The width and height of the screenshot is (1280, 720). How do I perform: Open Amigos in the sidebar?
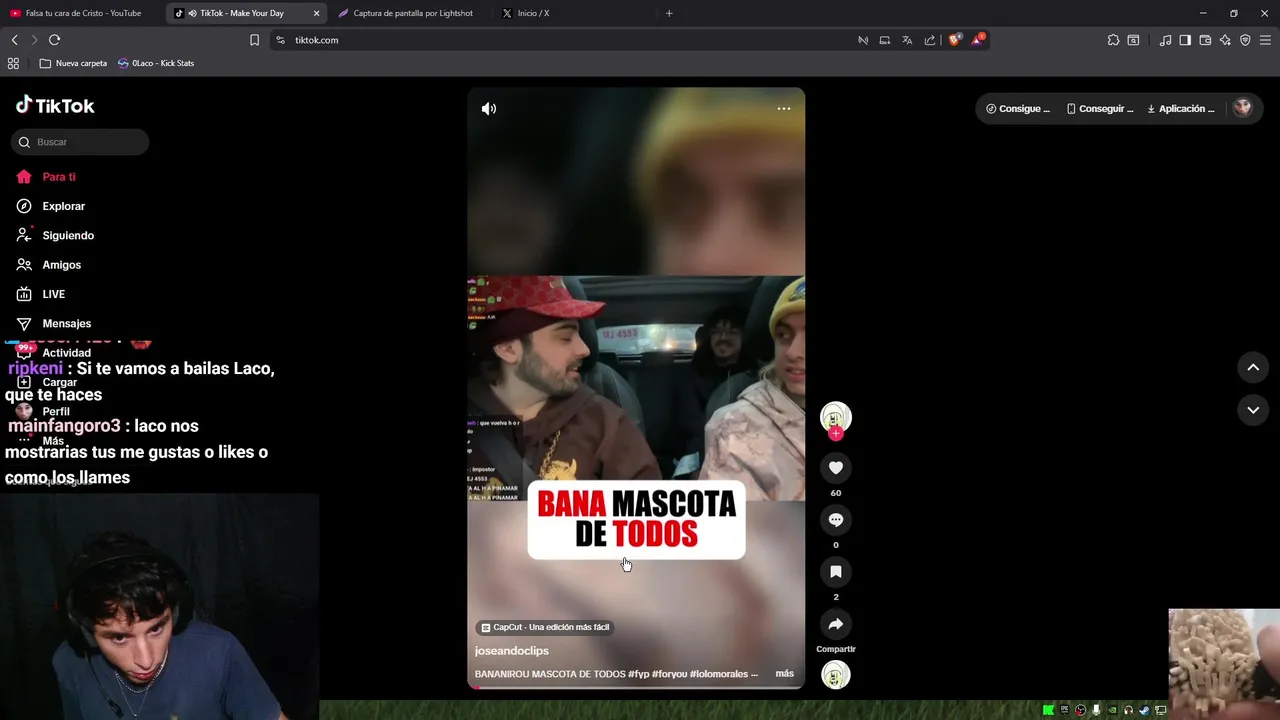49,265
